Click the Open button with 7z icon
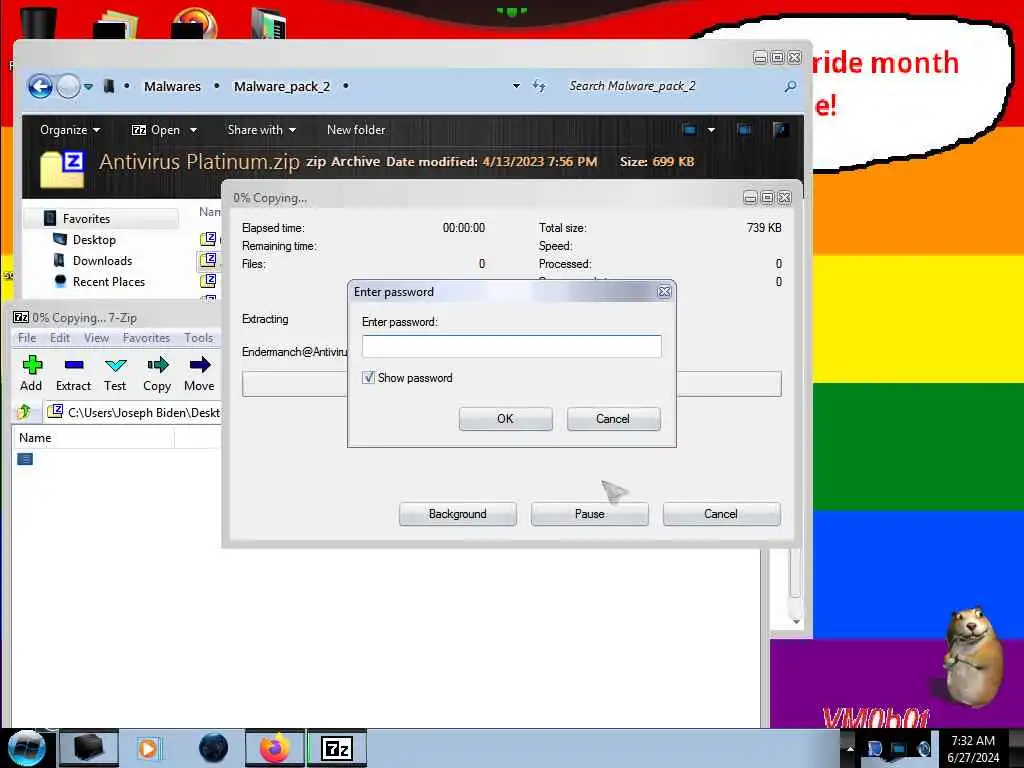This screenshot has height=768, width=1024. point(155,130)
